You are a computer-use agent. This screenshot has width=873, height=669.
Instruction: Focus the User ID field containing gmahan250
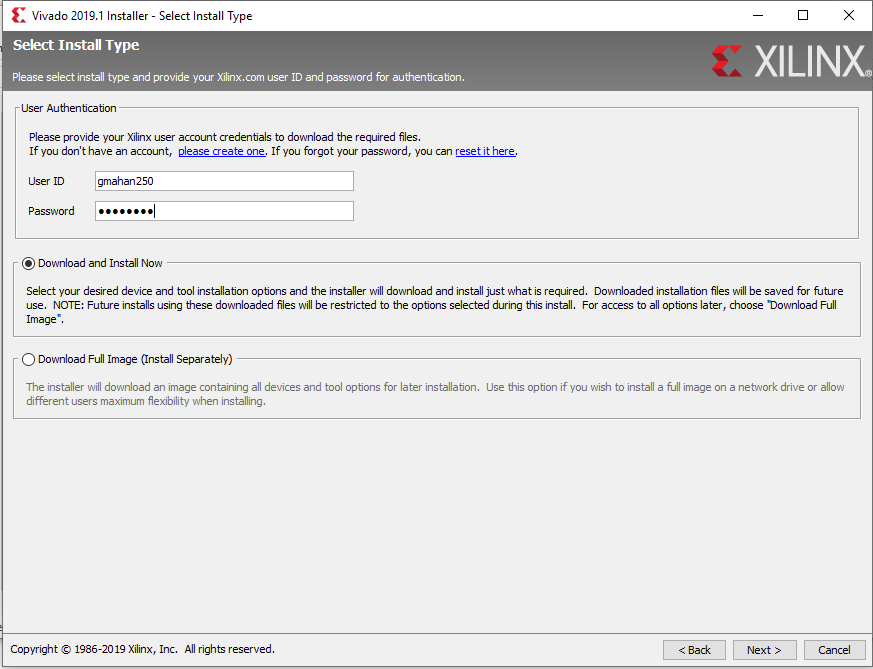[224, 181]
